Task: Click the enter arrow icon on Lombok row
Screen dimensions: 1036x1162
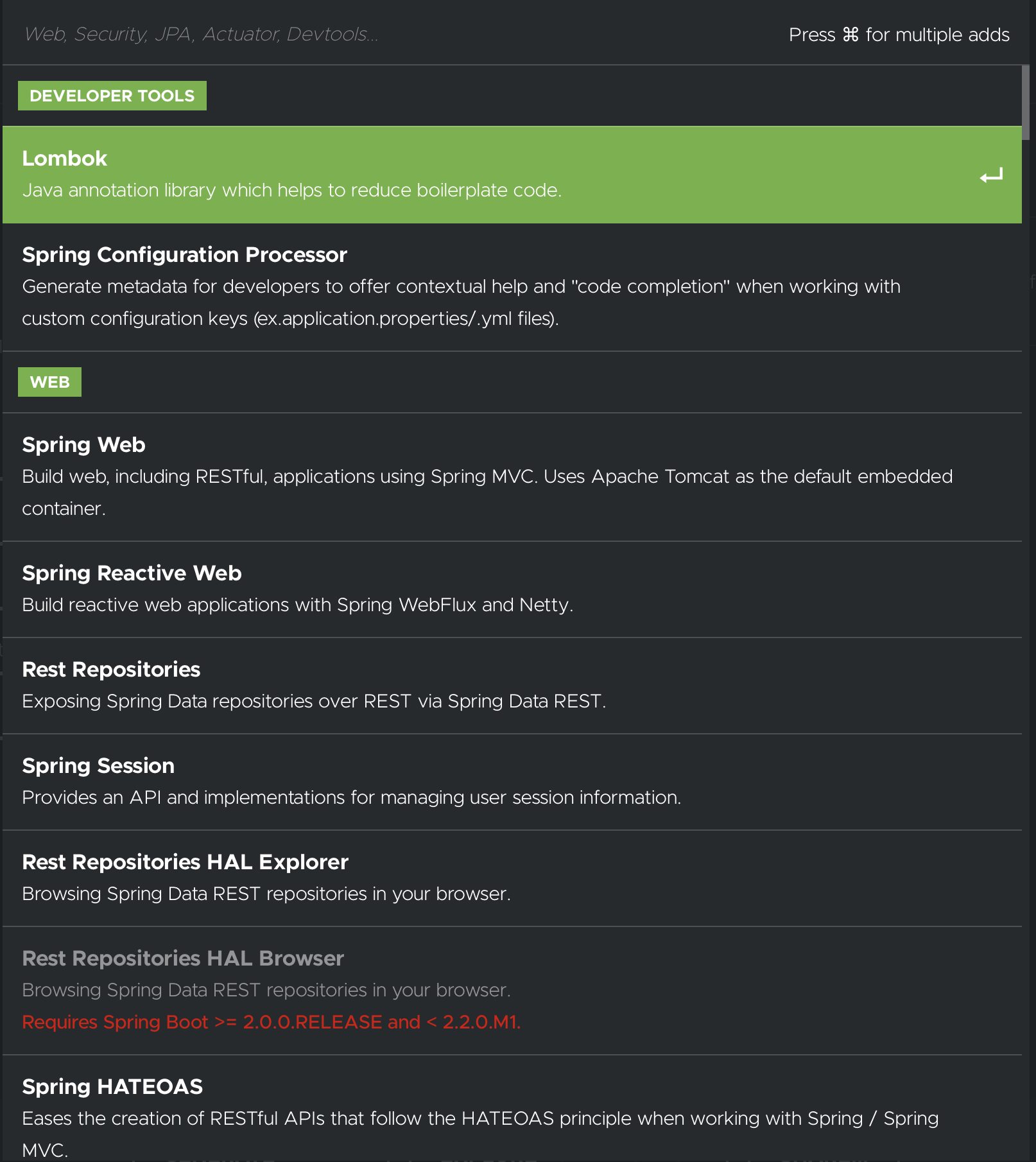Action: pyautogui.click(x=991, y=175)
